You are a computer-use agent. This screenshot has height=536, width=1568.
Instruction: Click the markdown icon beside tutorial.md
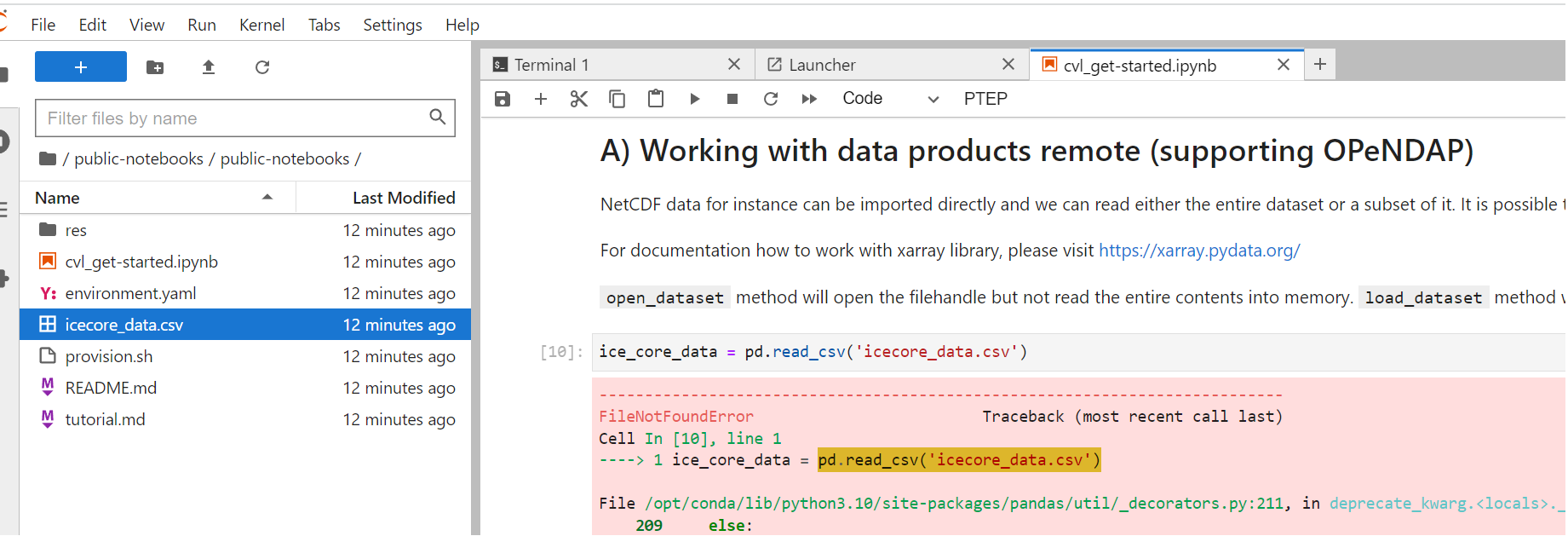pos(48,418)
